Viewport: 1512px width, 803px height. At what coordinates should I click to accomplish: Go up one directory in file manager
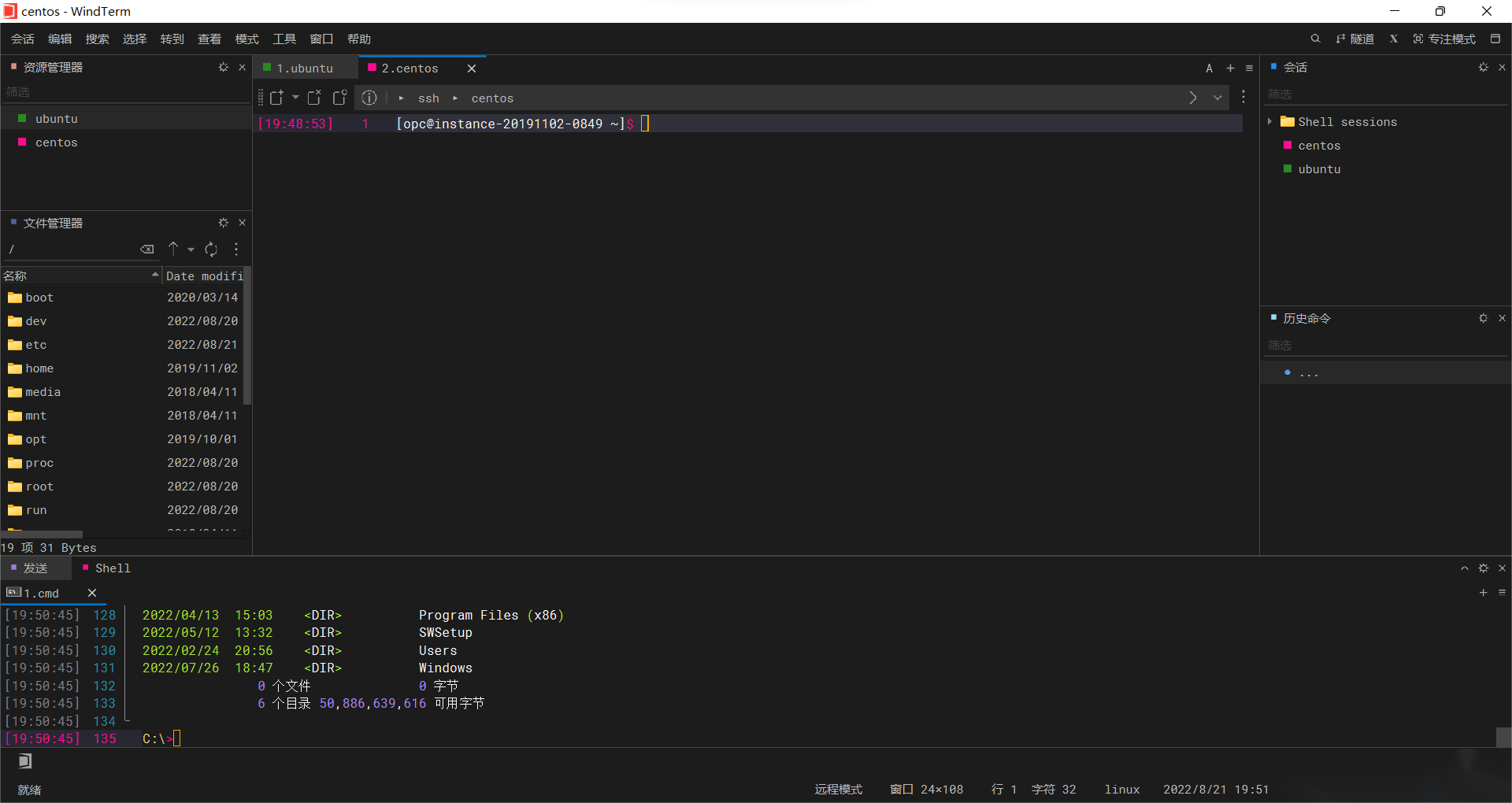coord(173,249)
